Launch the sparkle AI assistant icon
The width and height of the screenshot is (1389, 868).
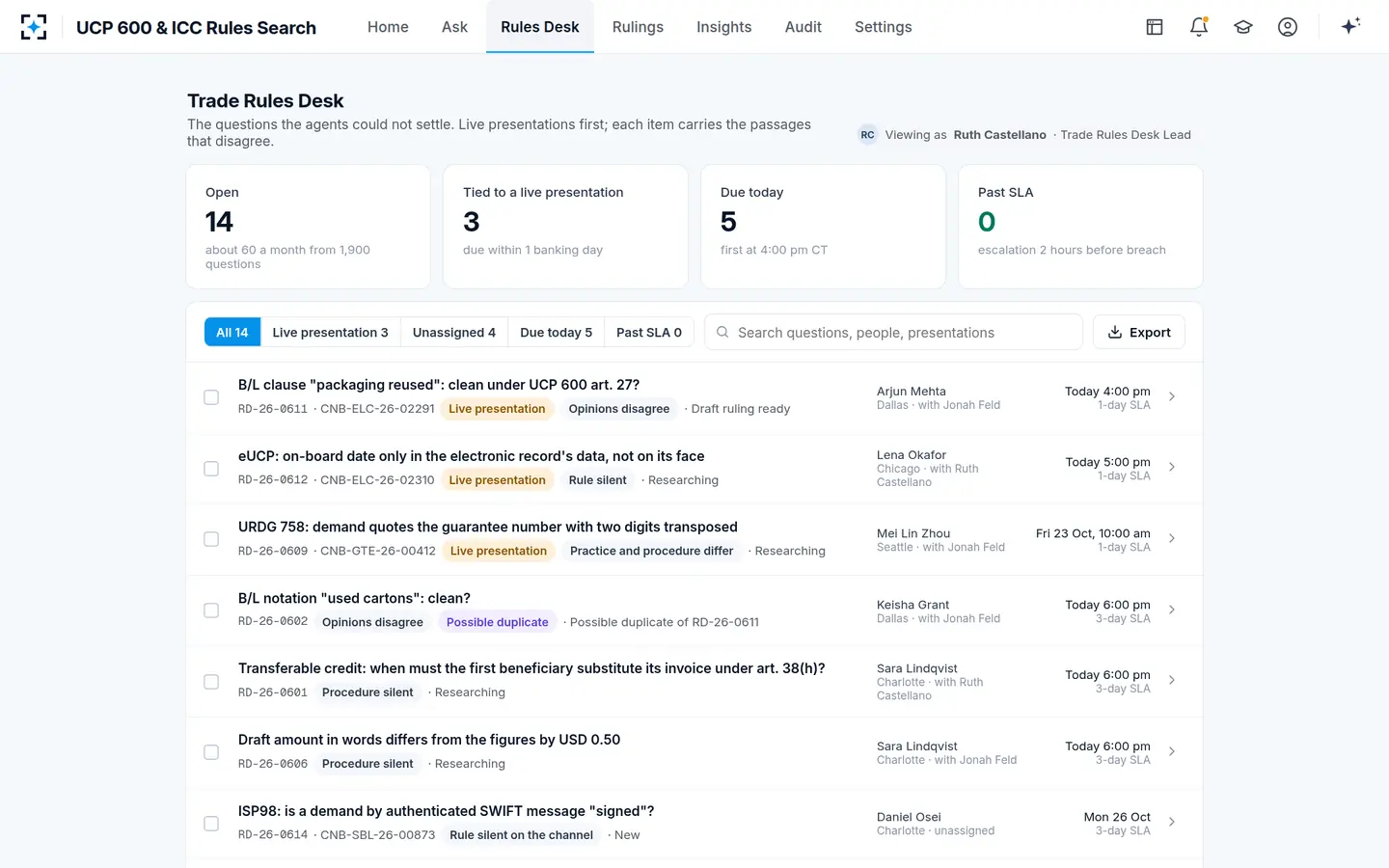click(x=1350, y=26)
